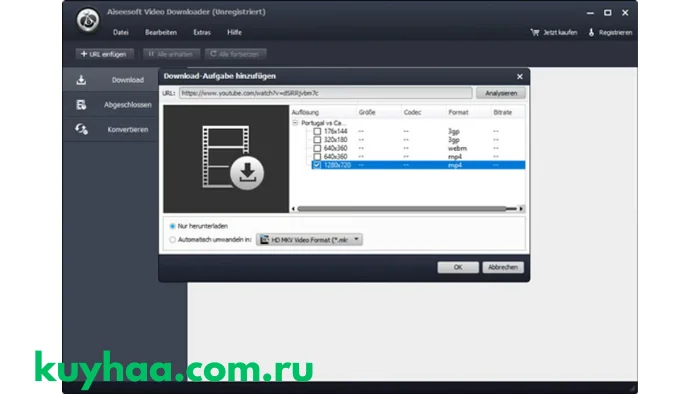Viewport: 700px width, 394px height.
Task: Click the Aiseesoft app logo icon
Action: pyautogui.click(x=88, y=20)
